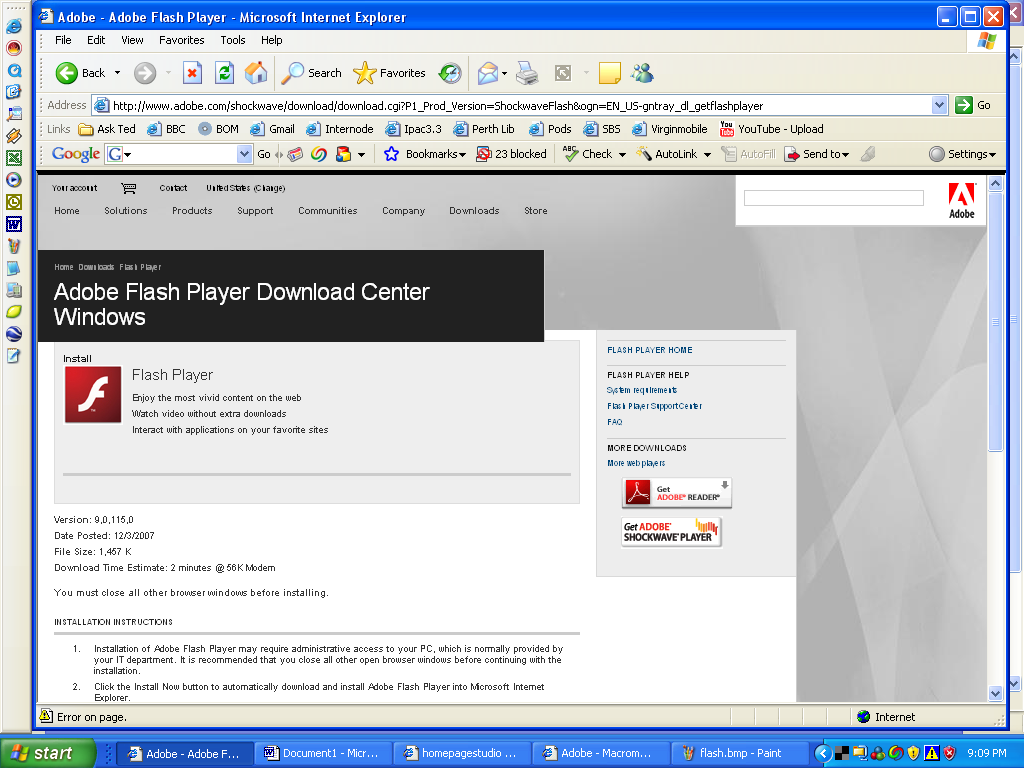Open the Gmail link in Links bar
This screenshot has width=1025, height=768.
[x=273, y=129]
